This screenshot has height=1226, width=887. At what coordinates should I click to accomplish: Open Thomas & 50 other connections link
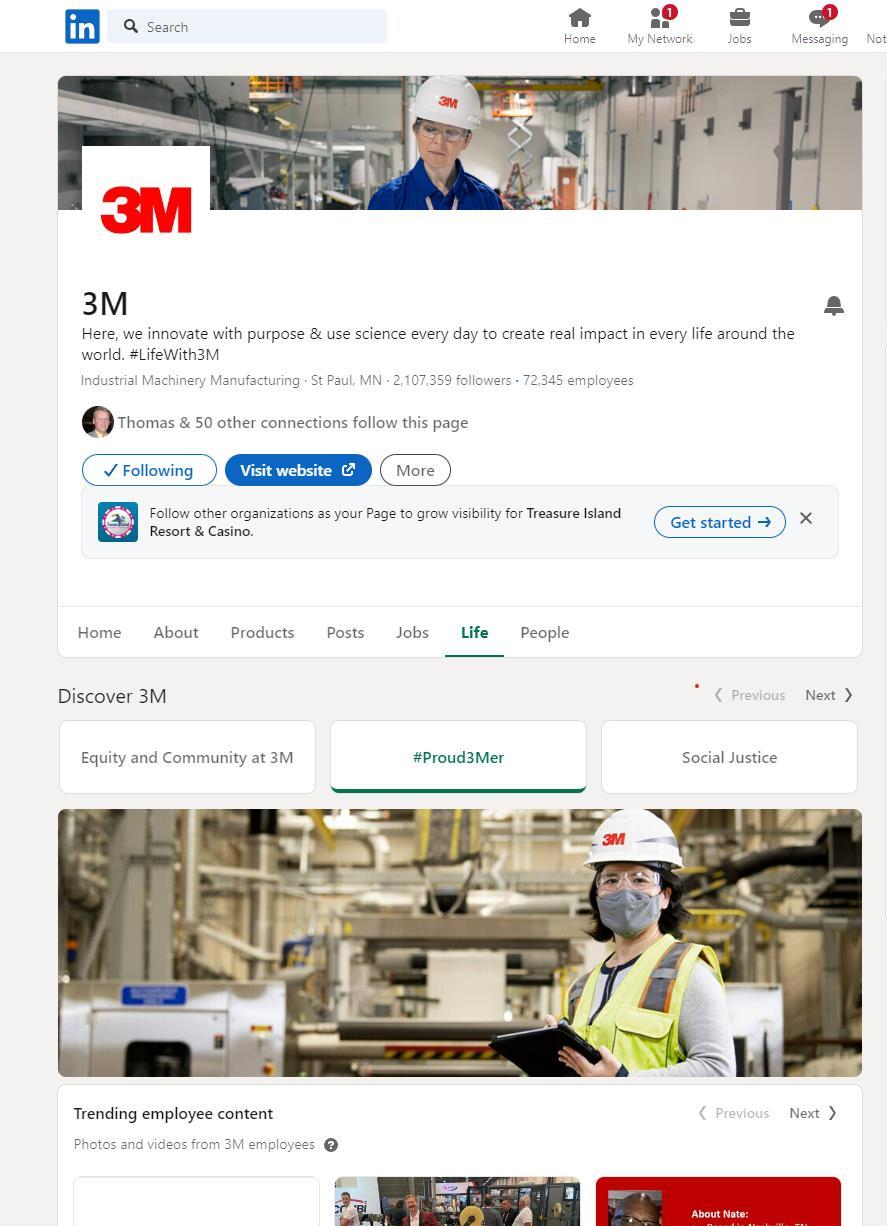tap(293, 422)
